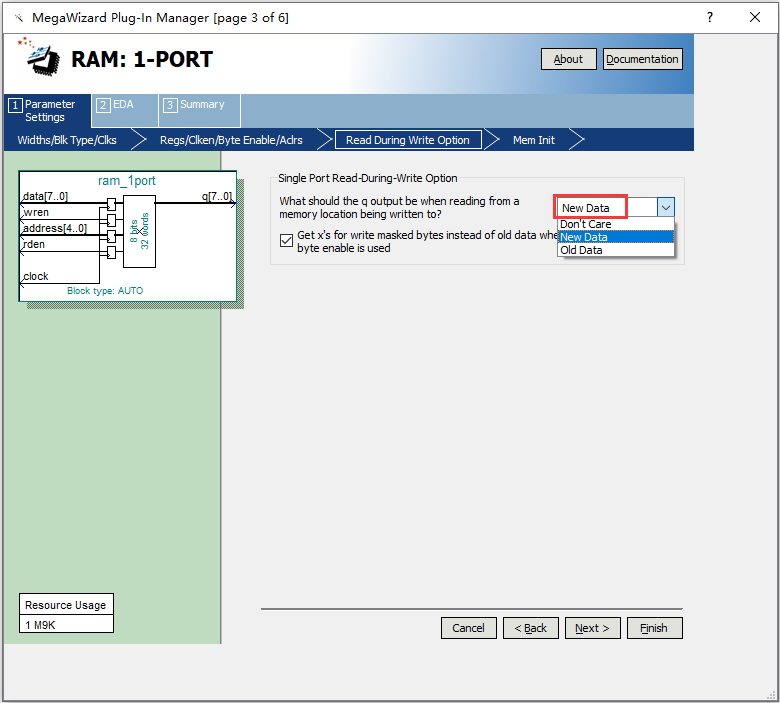Click the About button

click(x=569, y=59)
